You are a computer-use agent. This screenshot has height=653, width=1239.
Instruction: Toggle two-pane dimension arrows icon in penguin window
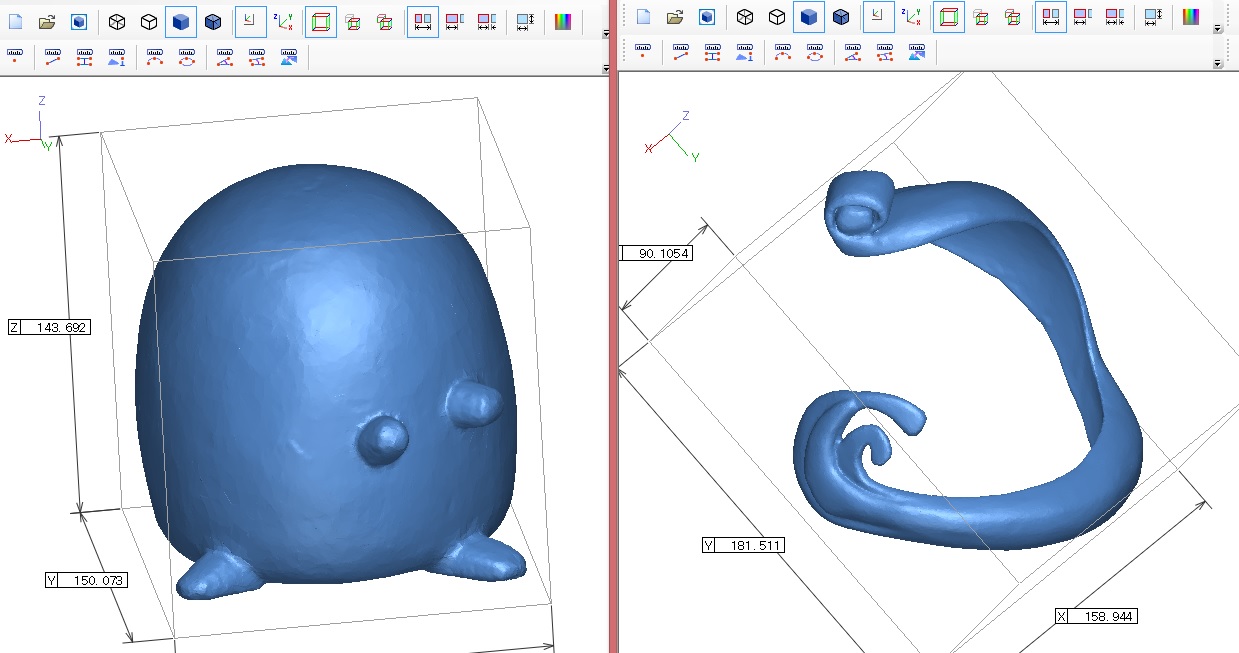coord(423,21)
